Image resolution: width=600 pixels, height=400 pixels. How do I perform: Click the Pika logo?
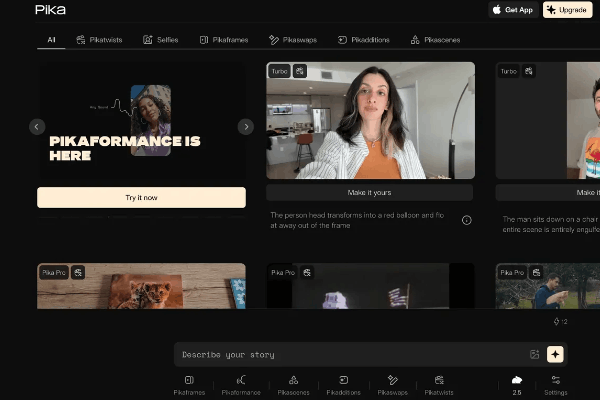(x=50, y=10)
